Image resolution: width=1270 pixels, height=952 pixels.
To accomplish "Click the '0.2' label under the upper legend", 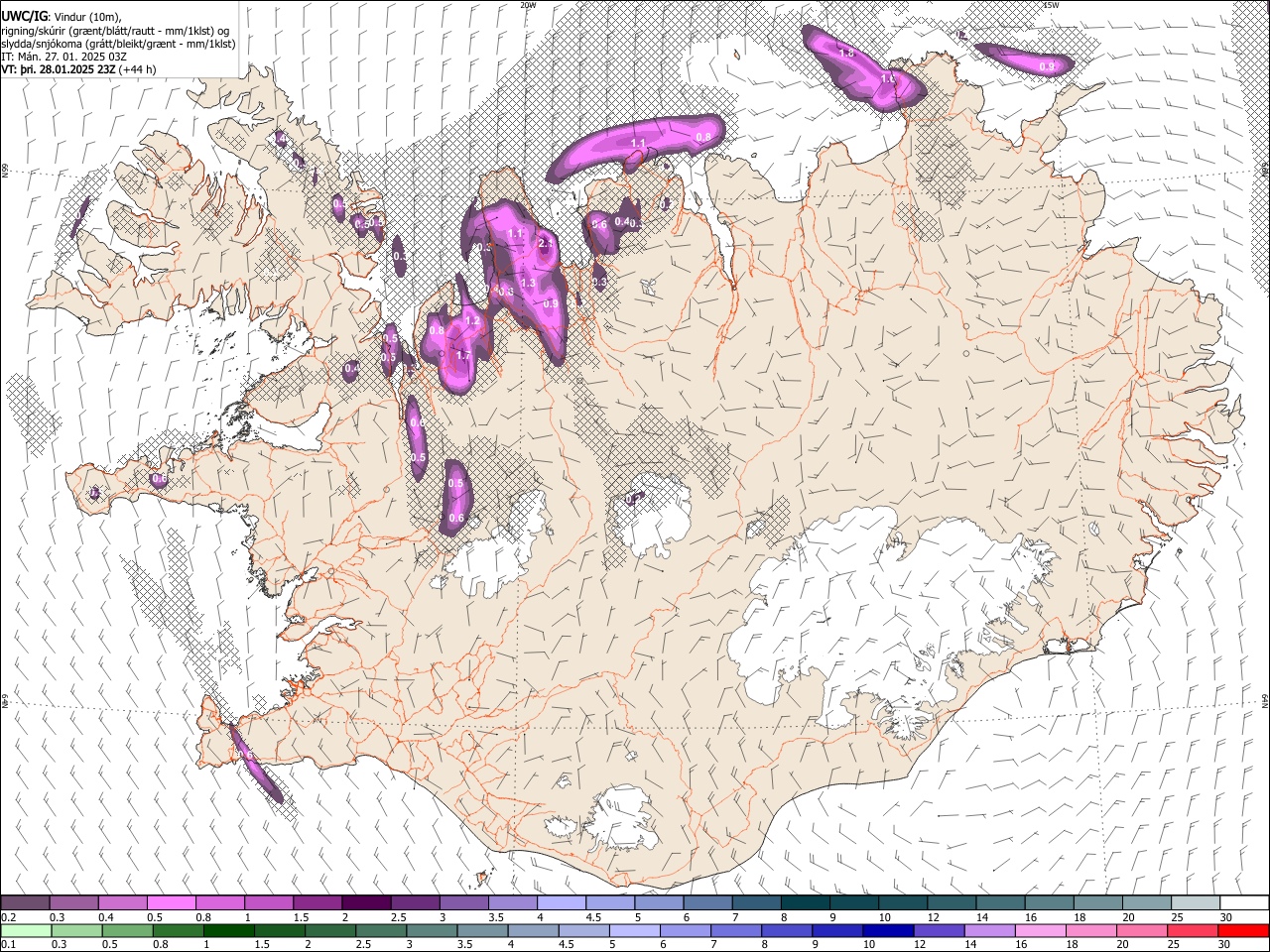I will click(x=8, y=917).
